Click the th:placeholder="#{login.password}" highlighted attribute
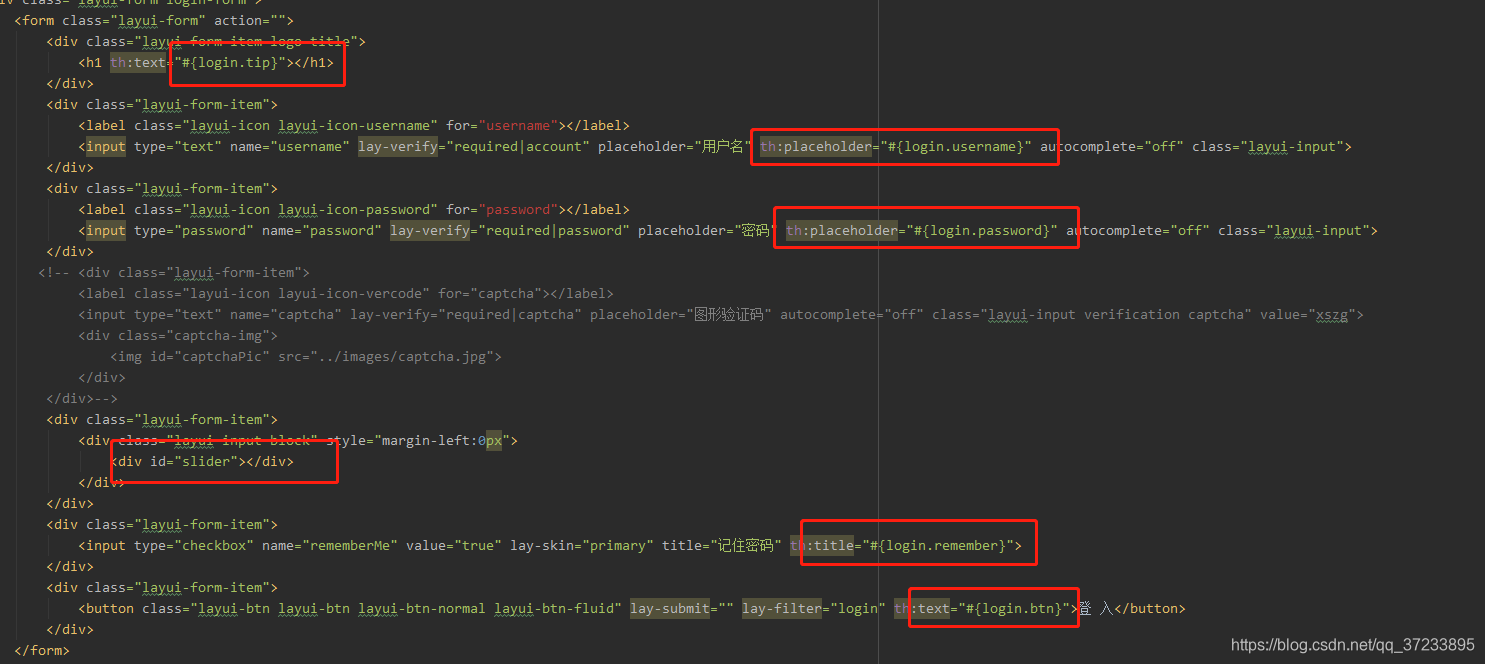 [x=924, y=229]
